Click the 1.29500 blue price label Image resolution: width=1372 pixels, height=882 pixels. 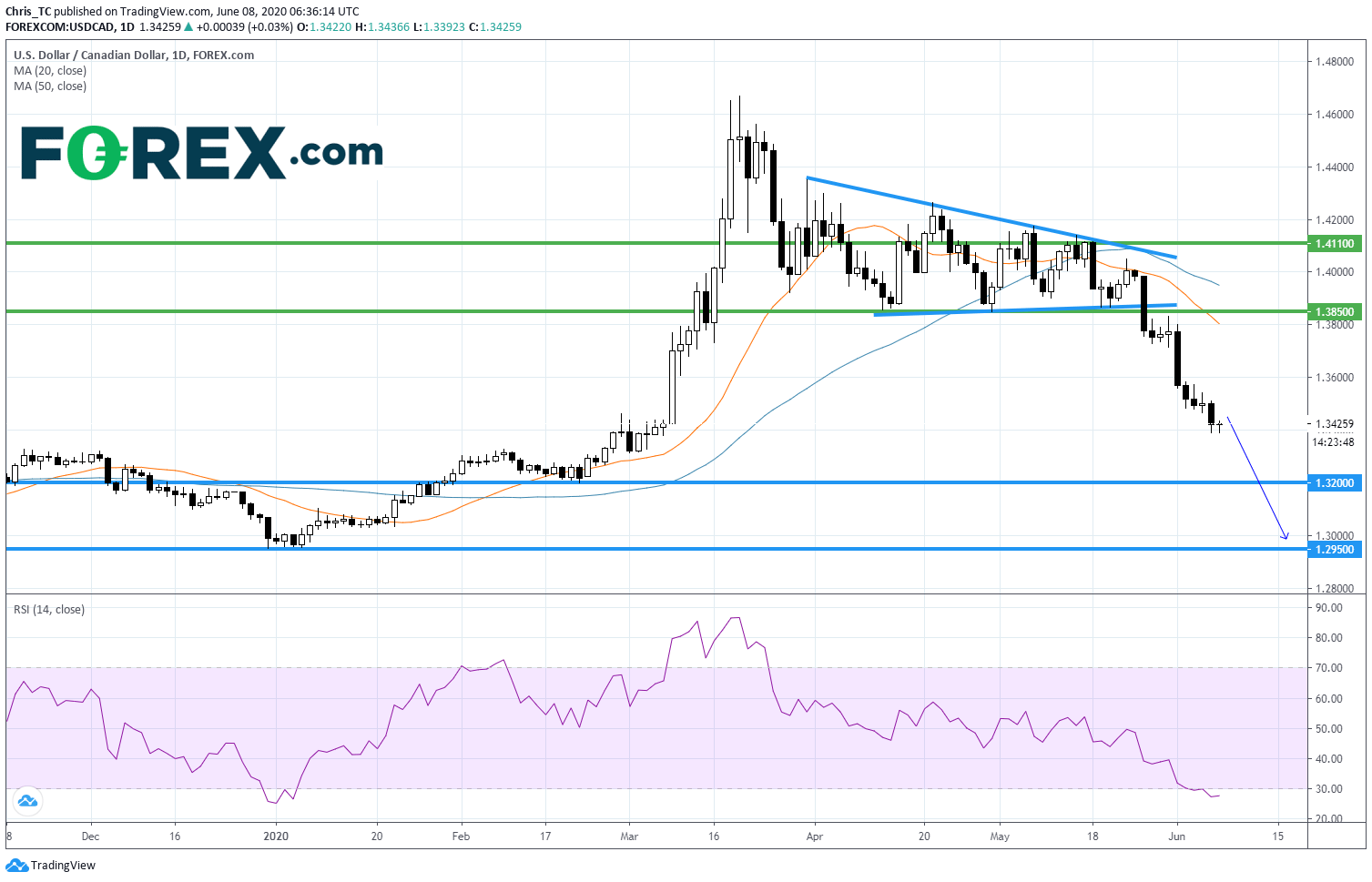1335,550
